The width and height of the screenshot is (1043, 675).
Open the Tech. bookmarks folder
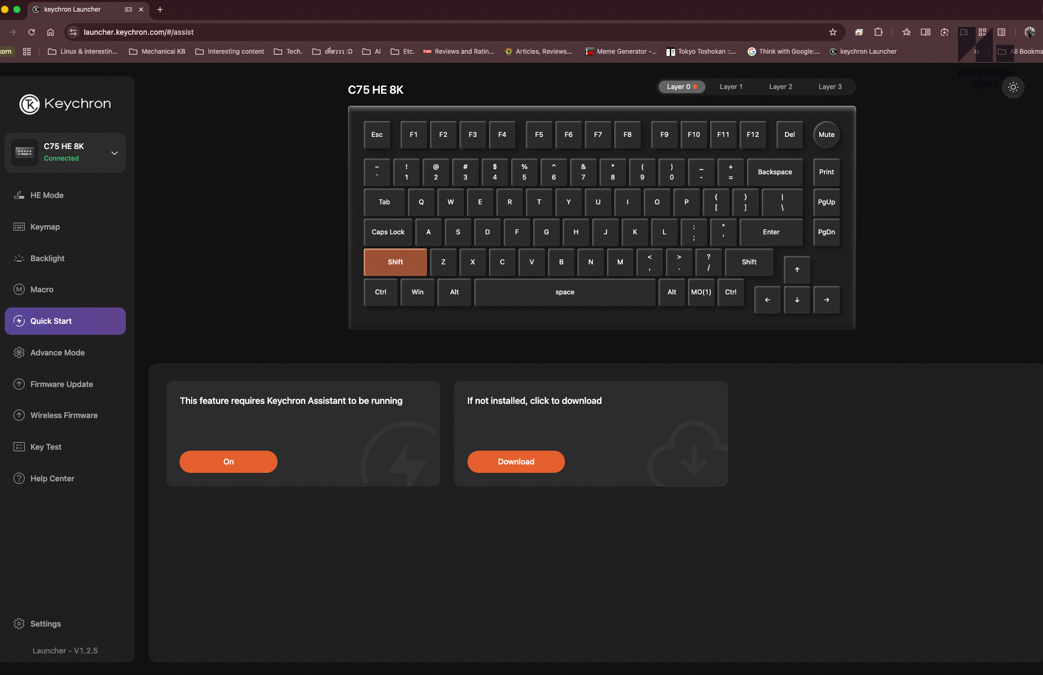click(x=289, y=51)
